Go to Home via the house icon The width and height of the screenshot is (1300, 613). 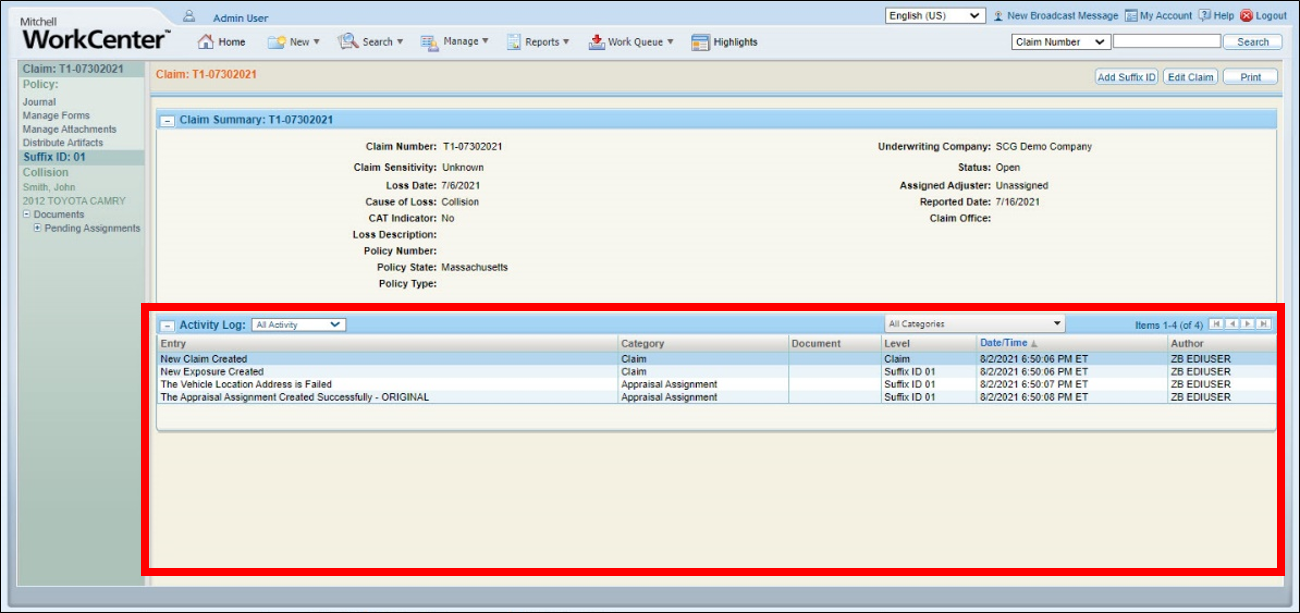[206, 42]
